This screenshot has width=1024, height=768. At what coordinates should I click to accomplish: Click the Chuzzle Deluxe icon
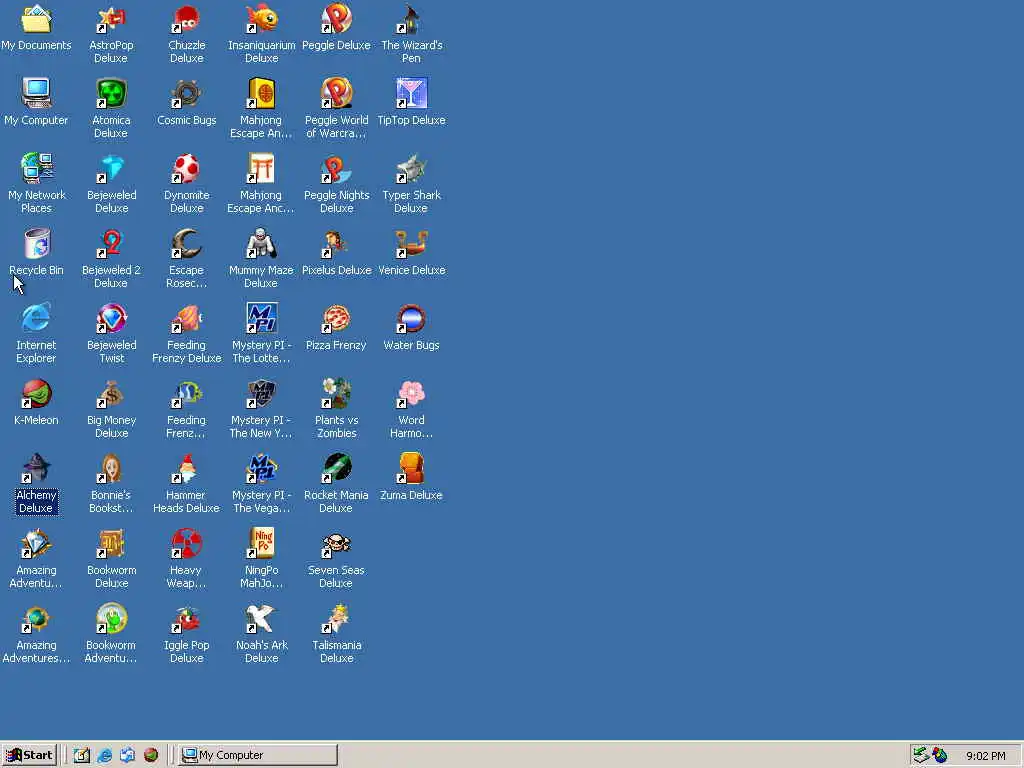[187, 19]
